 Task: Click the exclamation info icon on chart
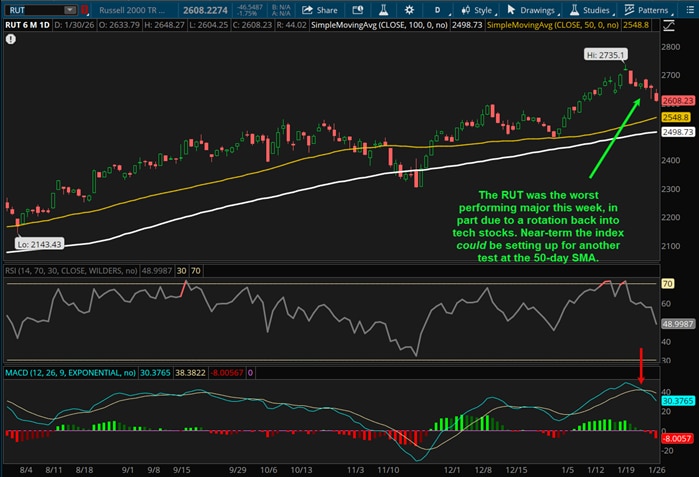[x=11, y=39]
